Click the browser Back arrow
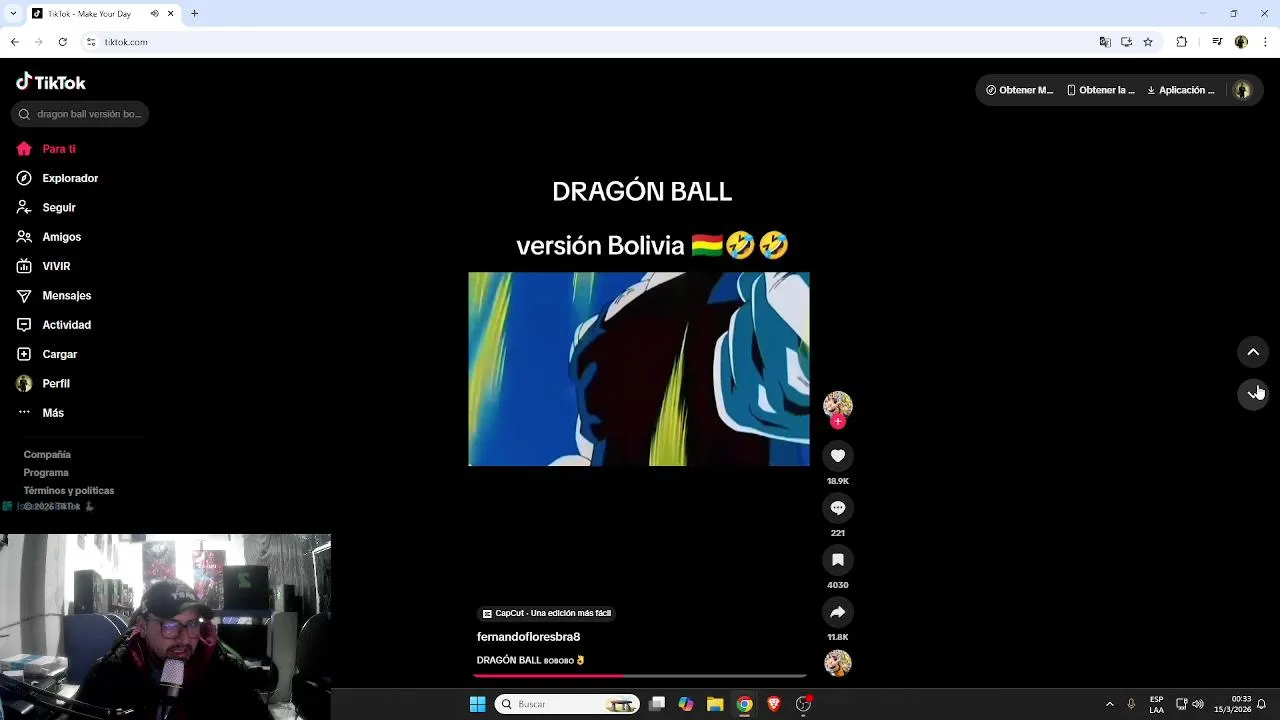The height and width of the screenshot is (720, 1280). click(x=14, y=42)
